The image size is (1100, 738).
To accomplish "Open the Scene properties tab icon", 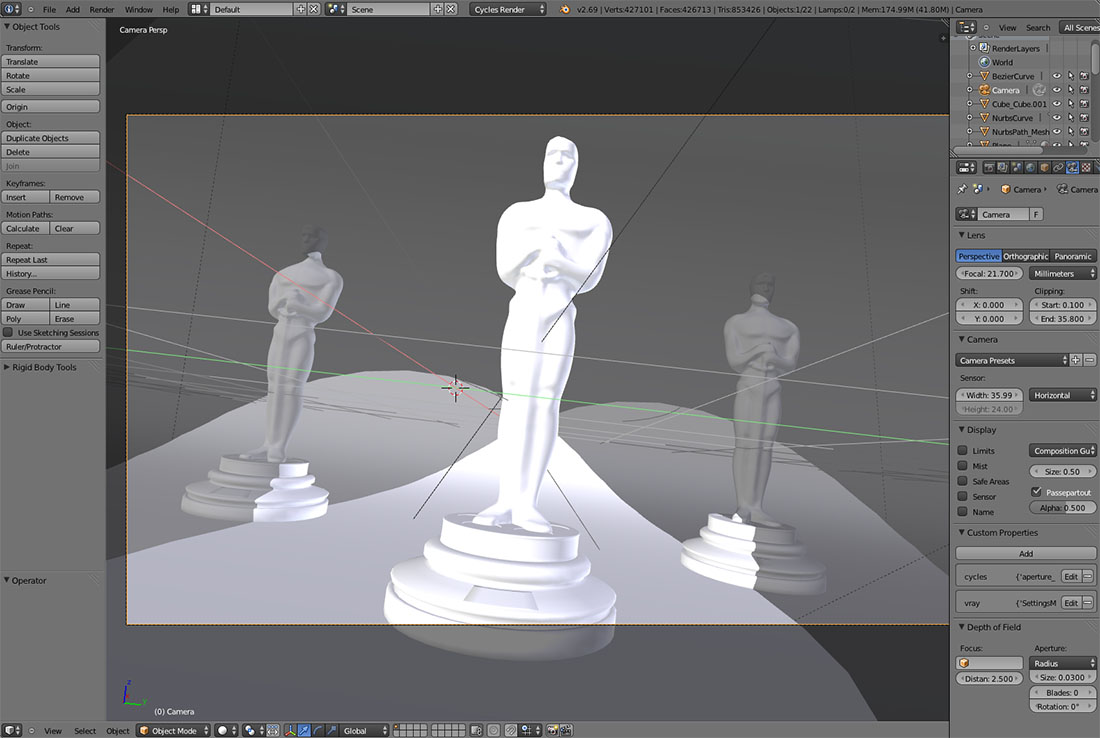I will click(x=1017, y=168).
